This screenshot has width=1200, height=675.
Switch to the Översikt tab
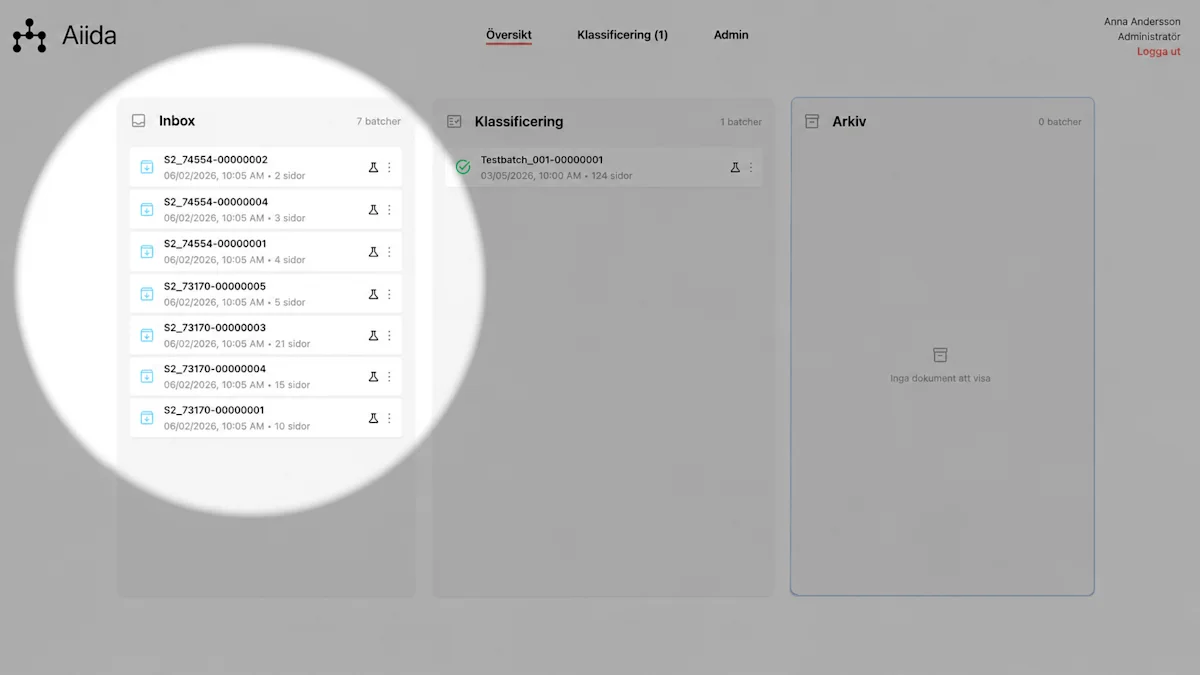point(509,35)
